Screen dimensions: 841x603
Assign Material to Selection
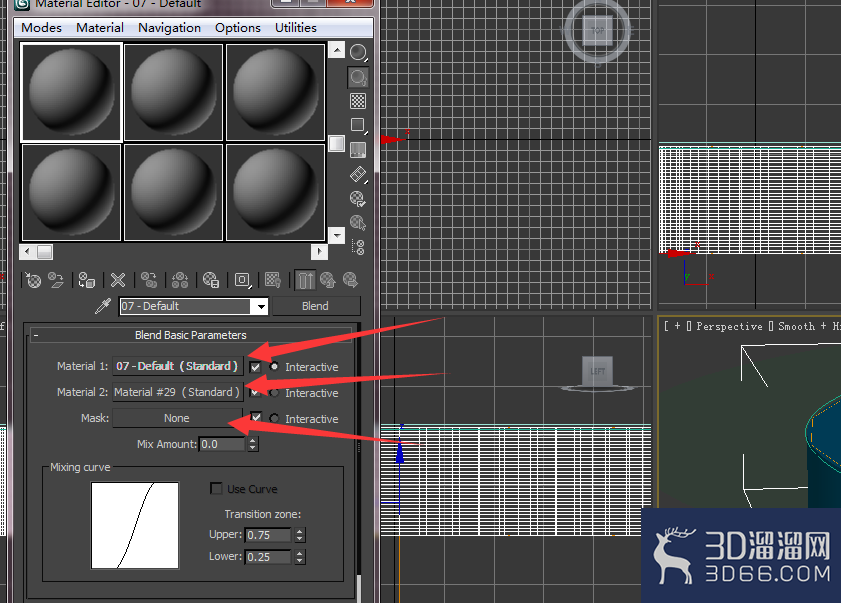click(87, 280)
